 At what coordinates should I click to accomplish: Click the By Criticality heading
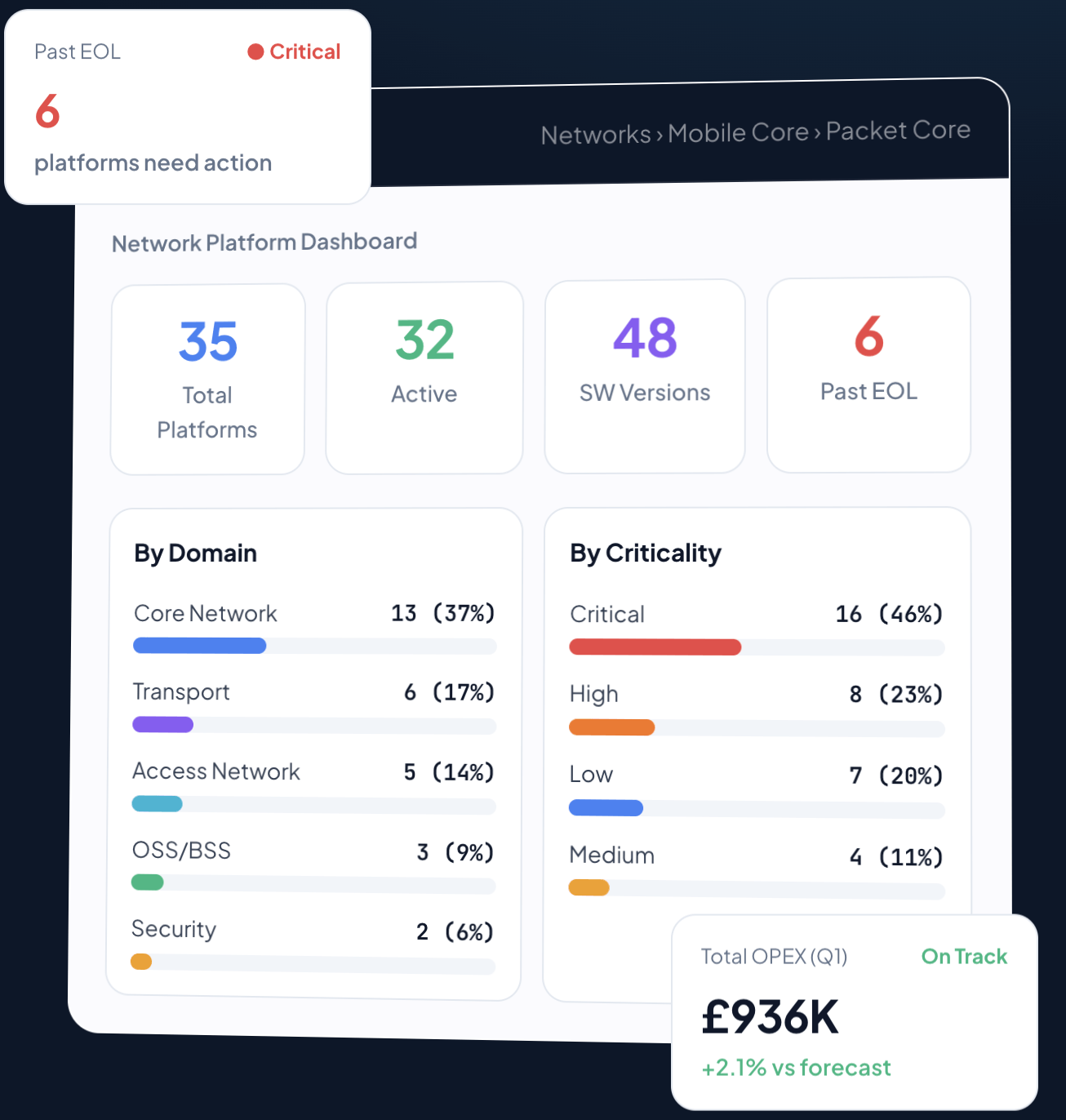646,553
